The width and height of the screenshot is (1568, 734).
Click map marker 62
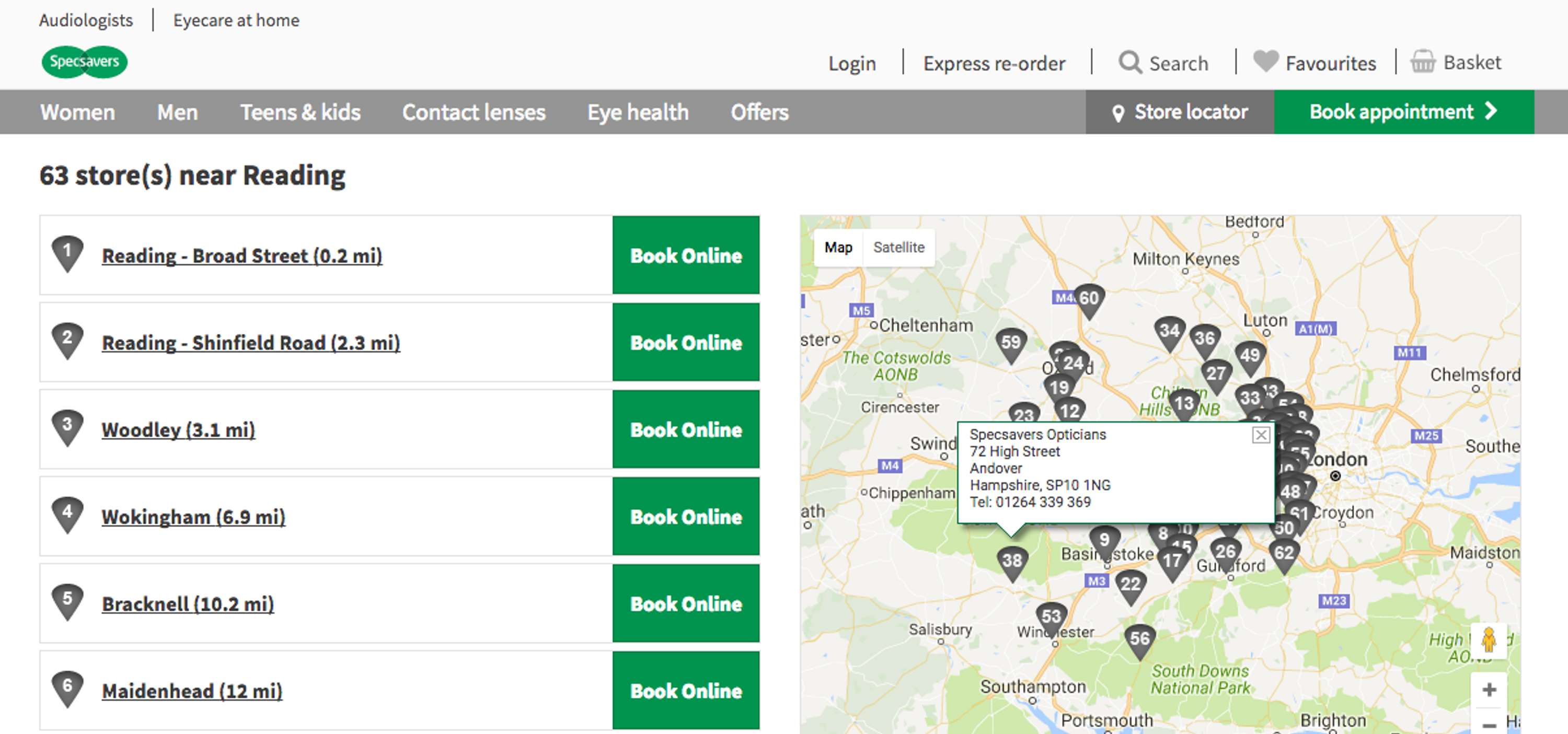[x=1284, y=556]
